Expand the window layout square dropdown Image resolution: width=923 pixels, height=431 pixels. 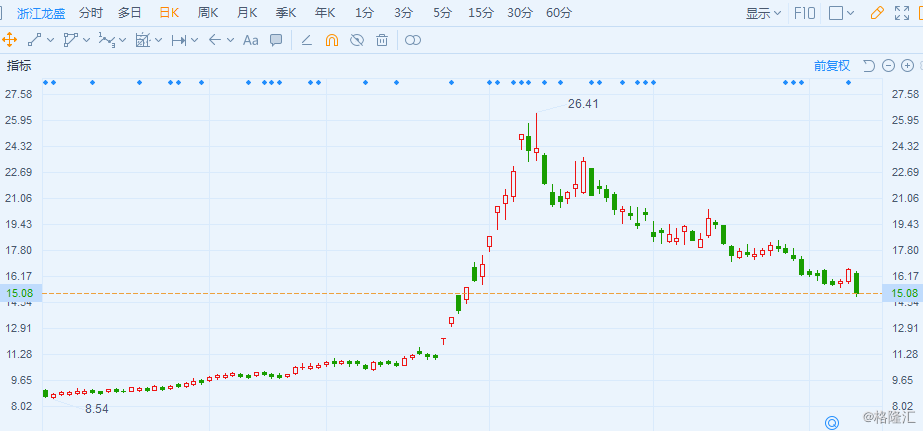[842, 13]
